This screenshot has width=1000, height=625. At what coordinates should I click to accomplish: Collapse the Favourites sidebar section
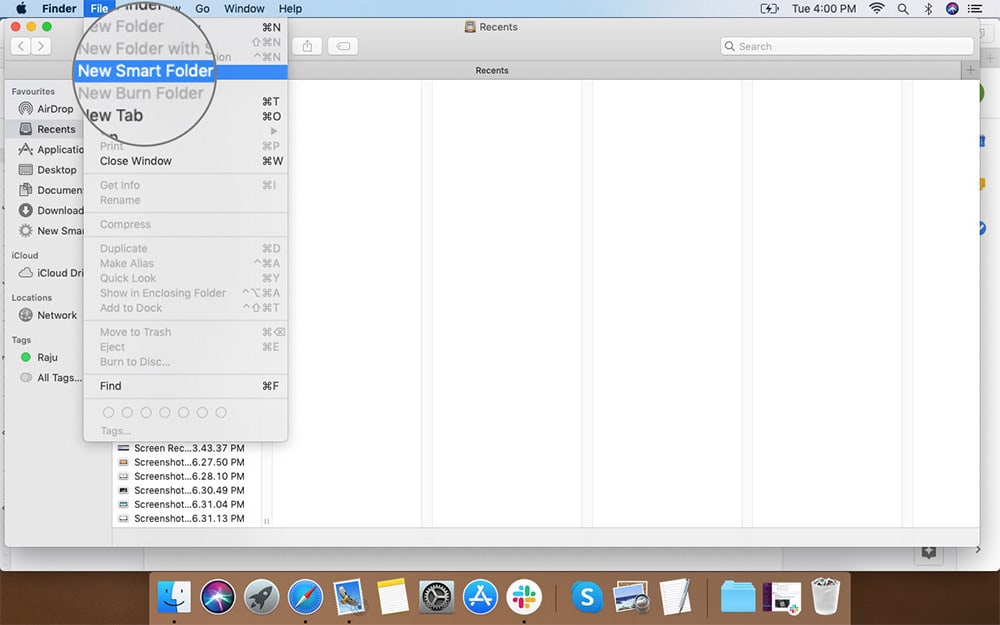click(x=37, y=91)
